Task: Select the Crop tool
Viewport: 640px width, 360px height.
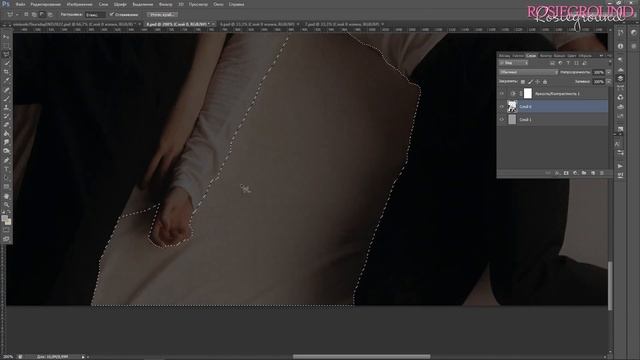Action: [x=6, y=71]
